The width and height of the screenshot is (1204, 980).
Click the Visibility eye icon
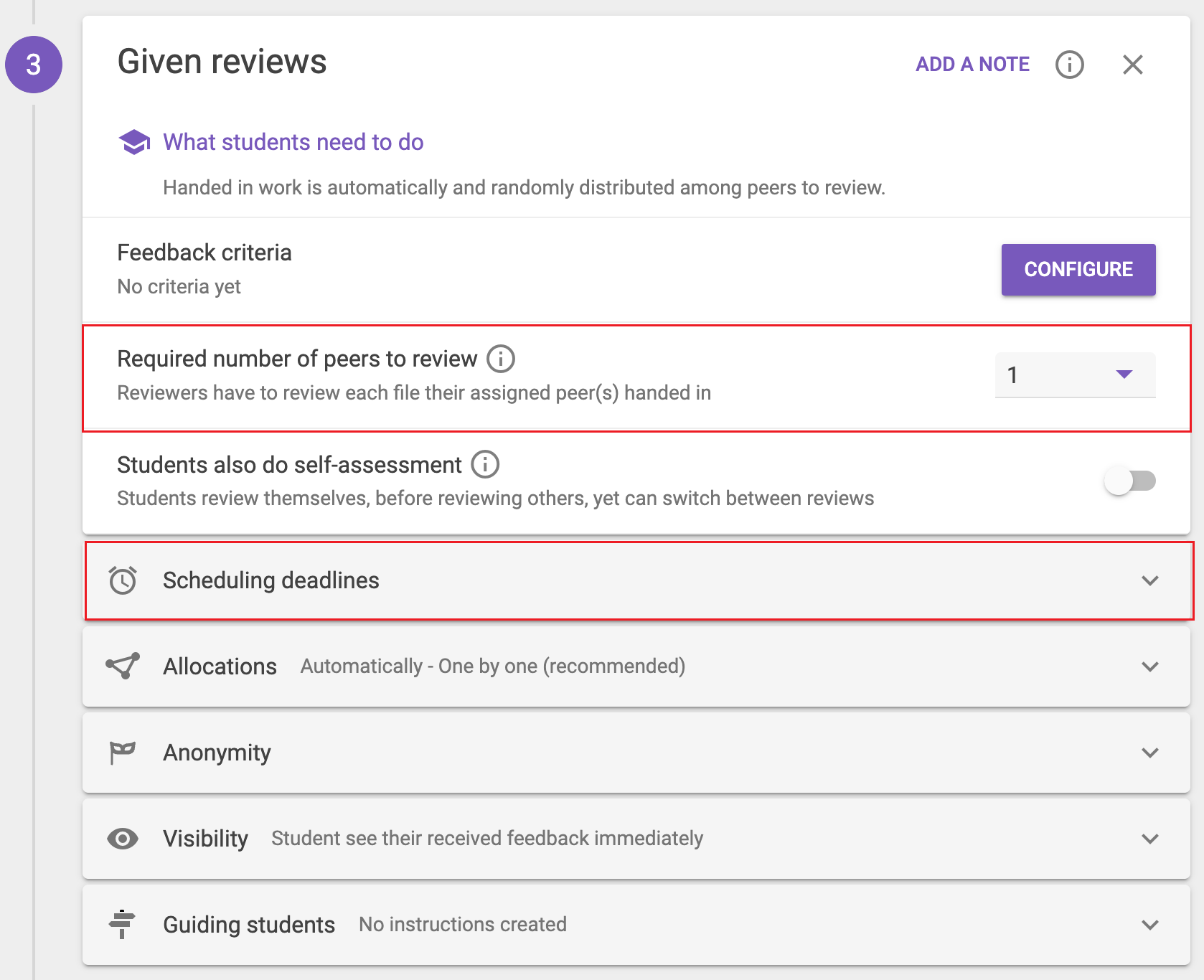coord(123,839)
